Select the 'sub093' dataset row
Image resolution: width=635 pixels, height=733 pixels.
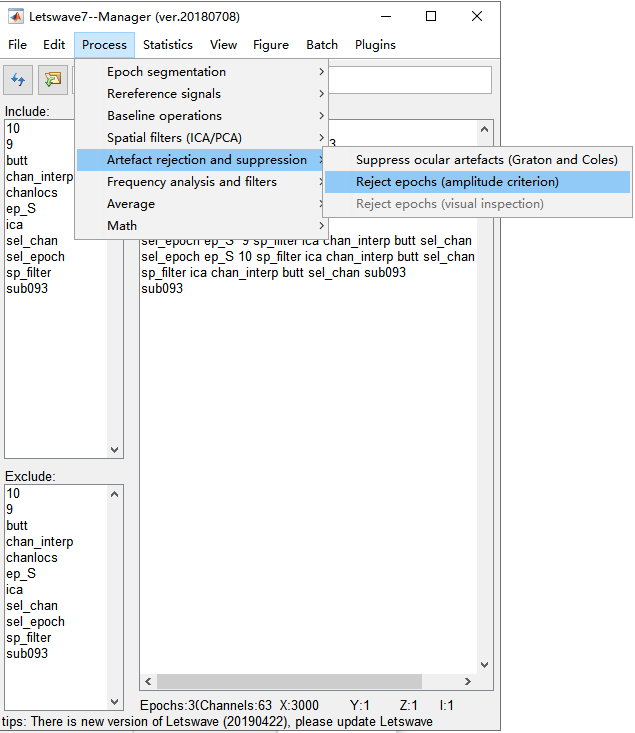(162, 288)
